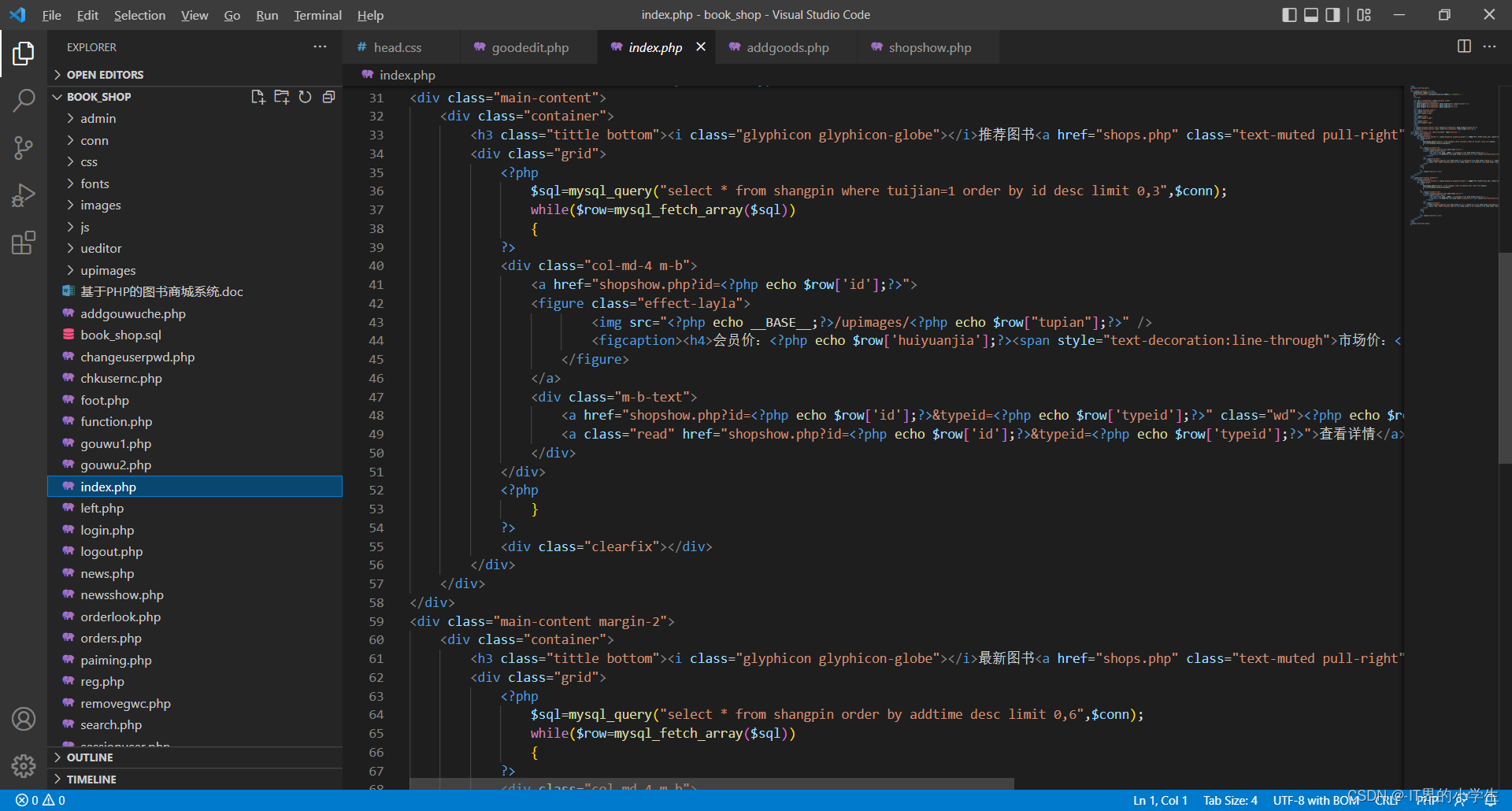This screenshot has height=811, width=1512.
Task: Open the Accounts menu icon
Action: coord(24,719)
